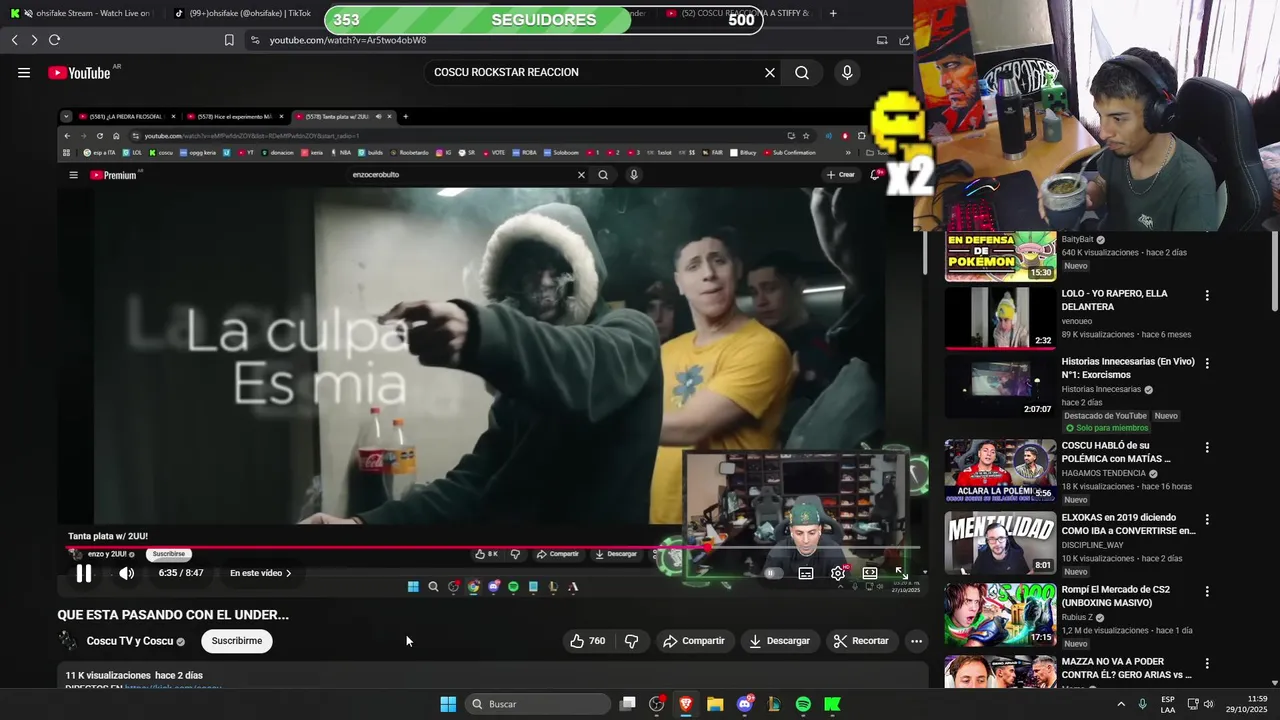Open a new browser tab

(x=833, y=13)
